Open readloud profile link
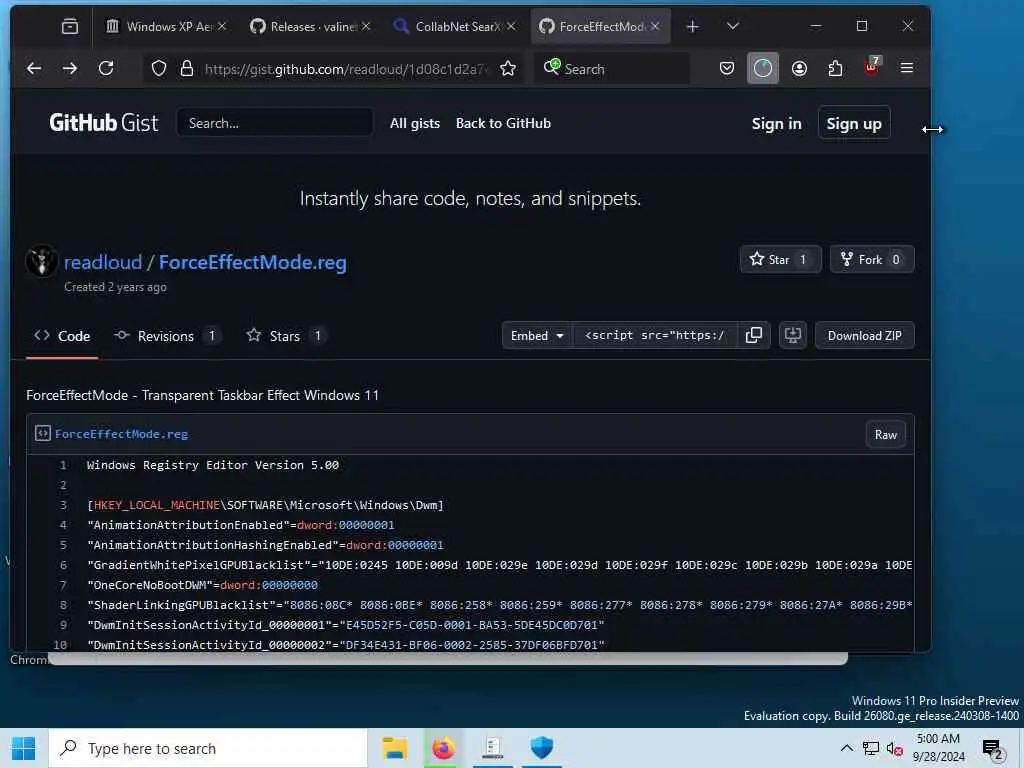The height and width of the screenshot is (768, 1024). [x=103, y=262]
